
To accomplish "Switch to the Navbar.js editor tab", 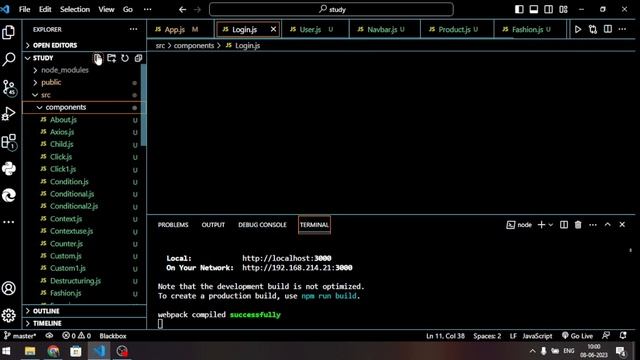I will pyautogui.click(x=384, y=29).
